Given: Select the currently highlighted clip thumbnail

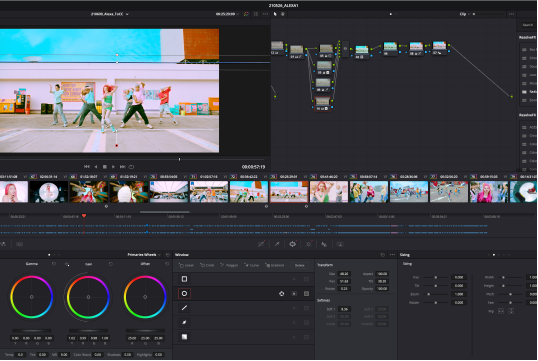Looking at the screenshot, I should pyautogui.click(x=289, y=191).
